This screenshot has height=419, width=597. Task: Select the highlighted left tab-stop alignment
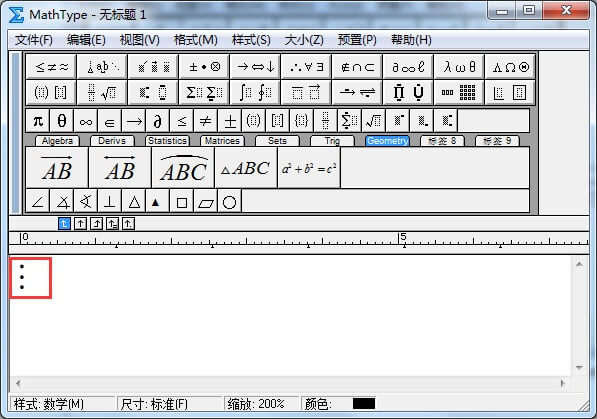(64, 224)
